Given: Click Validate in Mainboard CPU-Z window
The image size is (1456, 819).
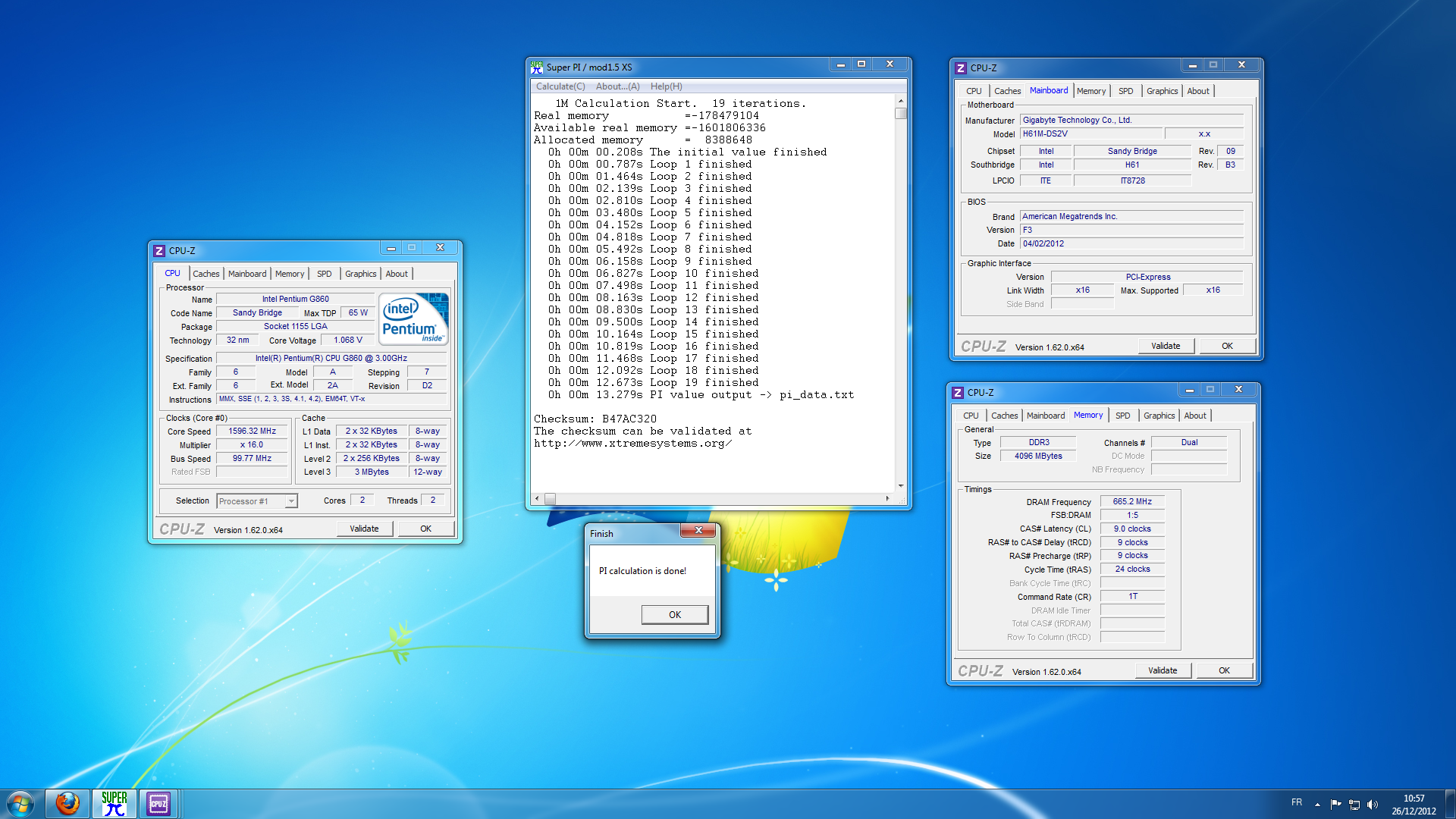Looking at the screenshot, I should coord(1166,346).
